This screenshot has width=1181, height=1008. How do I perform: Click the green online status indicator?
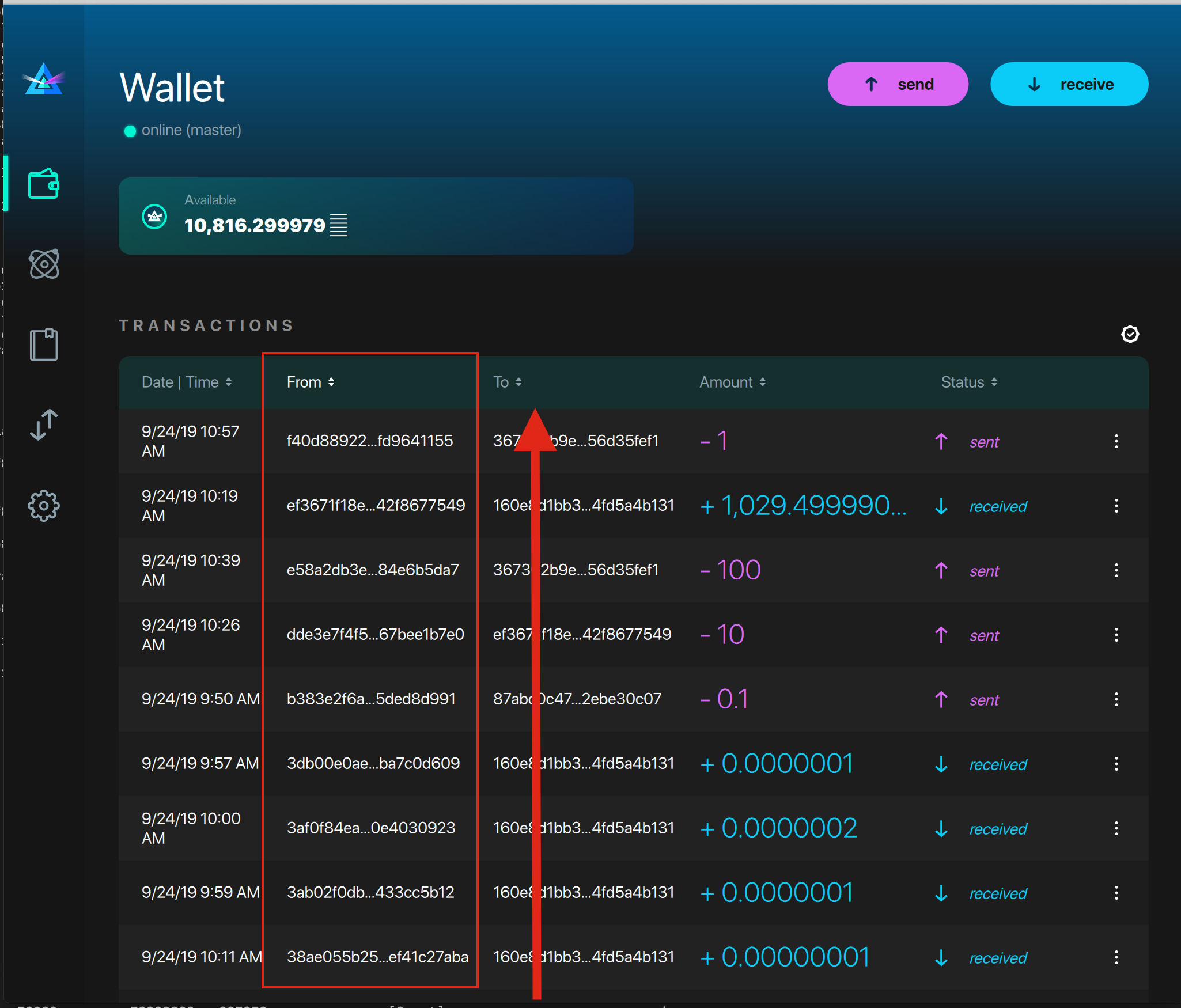(131, 131)
